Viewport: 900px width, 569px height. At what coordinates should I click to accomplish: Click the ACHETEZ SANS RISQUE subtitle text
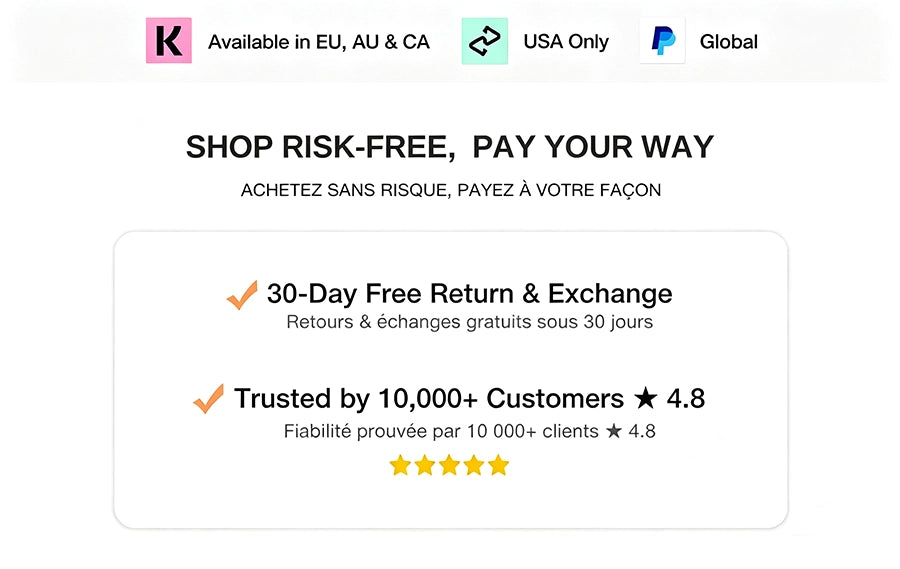click(451, 190)
